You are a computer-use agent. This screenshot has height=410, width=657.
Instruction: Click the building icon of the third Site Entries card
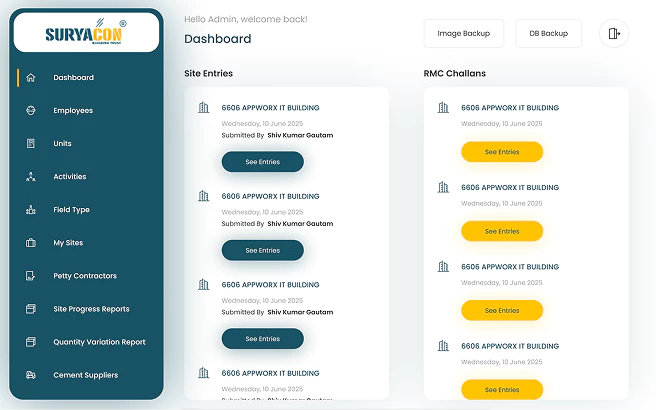[x=204, y=284]
